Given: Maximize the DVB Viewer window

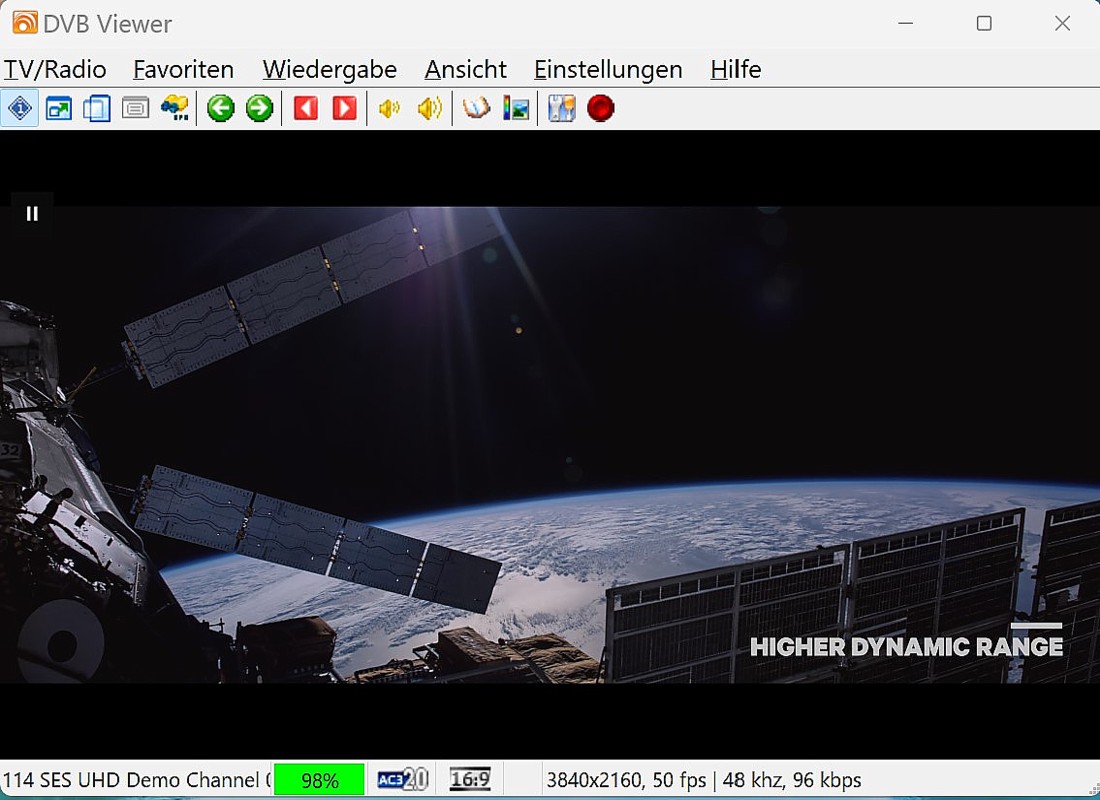Looking at the screenshot, I should pos(984,23).
